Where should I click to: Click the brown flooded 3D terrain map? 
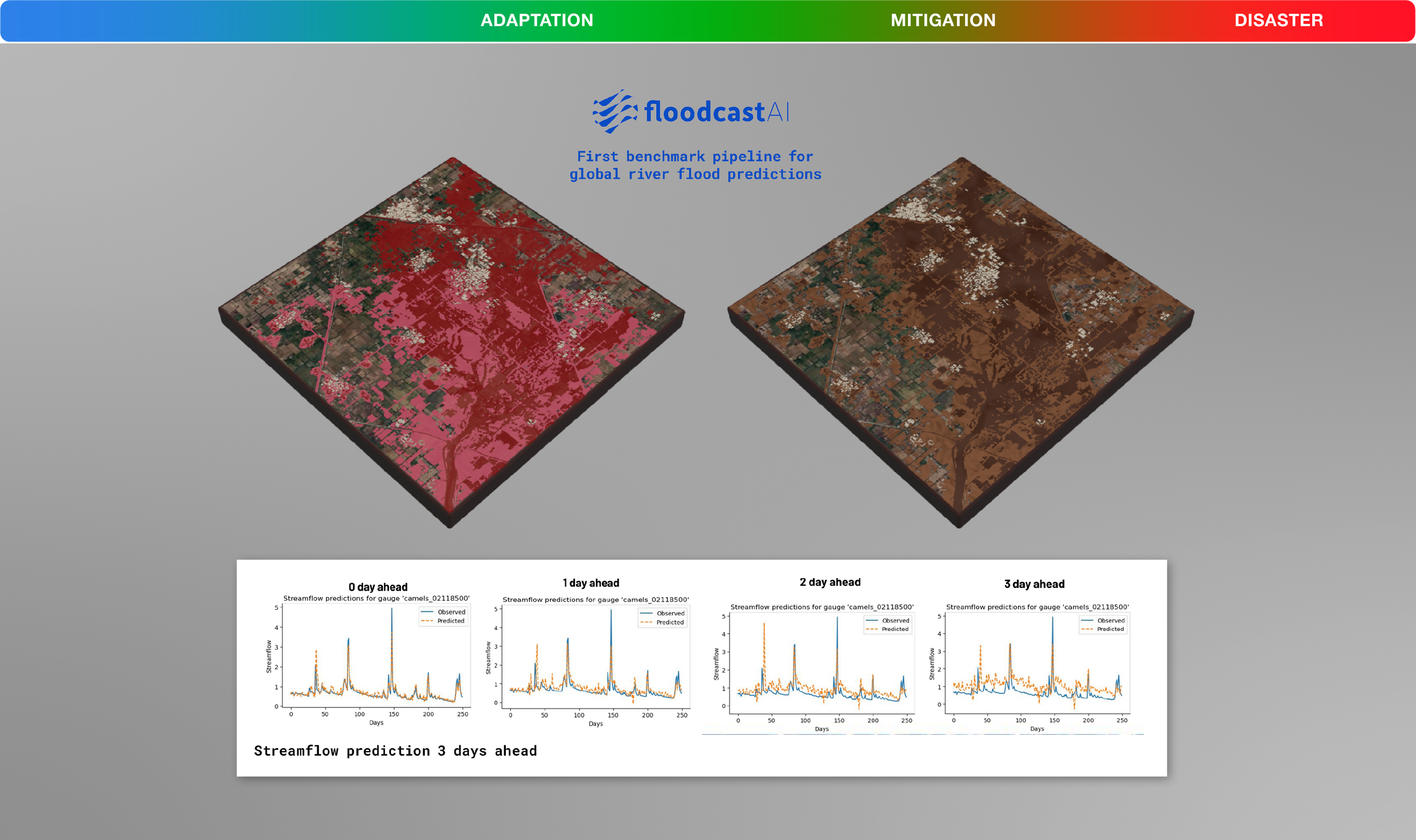tap(961, 342)
